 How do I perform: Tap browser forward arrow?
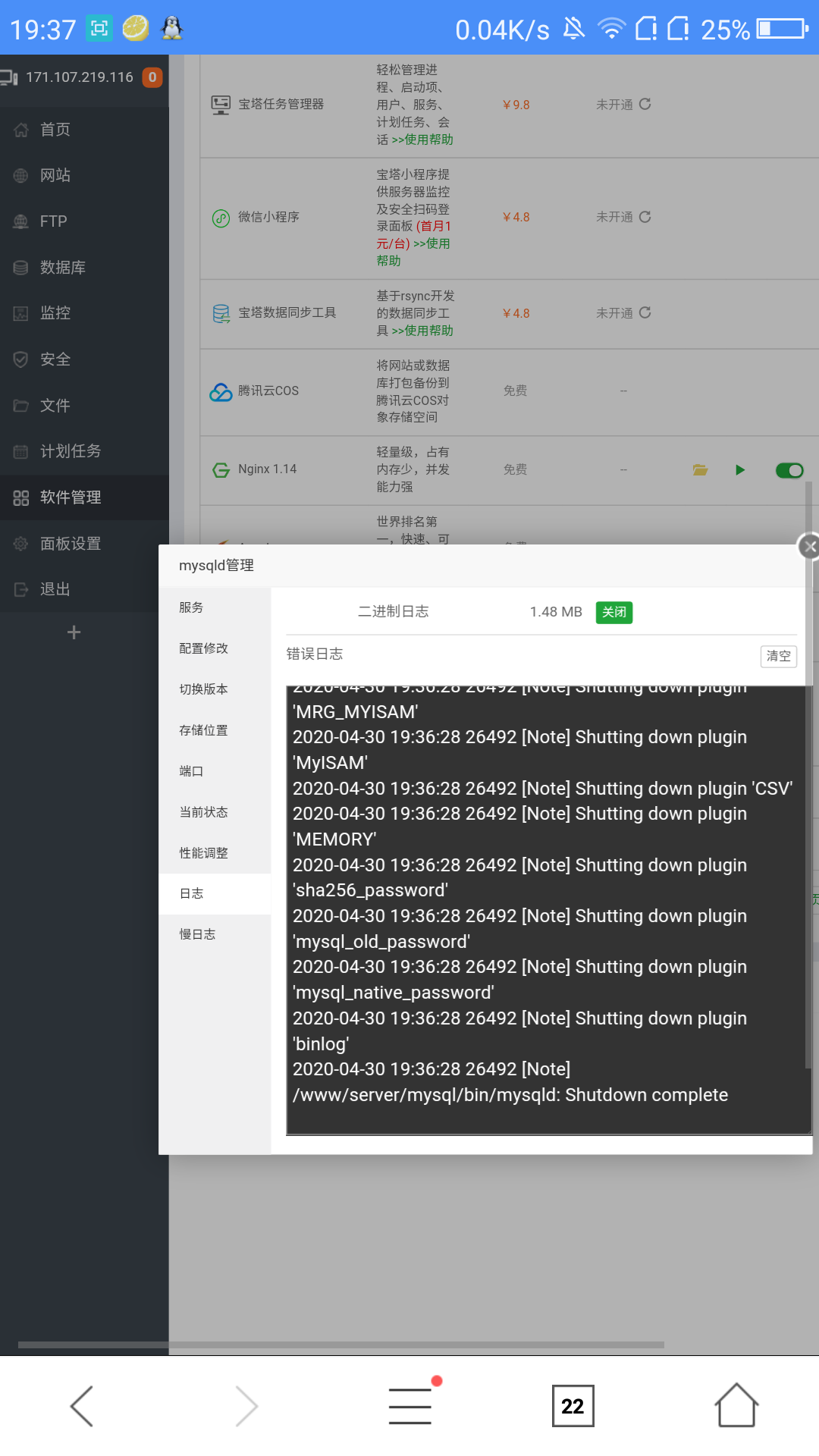246,1406
